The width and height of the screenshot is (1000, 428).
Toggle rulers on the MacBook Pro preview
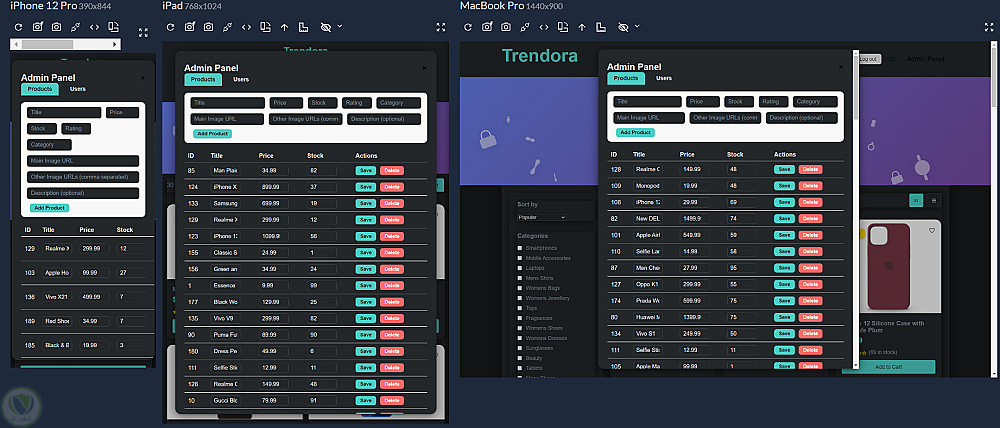point(601,27)
